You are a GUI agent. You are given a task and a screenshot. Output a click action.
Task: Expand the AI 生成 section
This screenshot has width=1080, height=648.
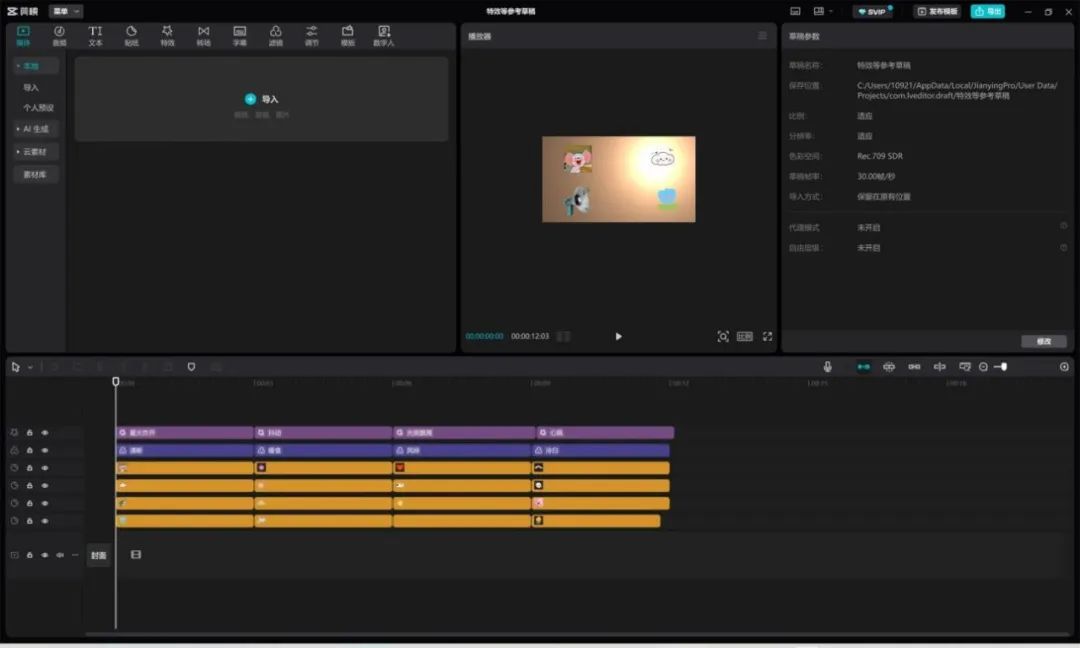click(x=36, y=129)
